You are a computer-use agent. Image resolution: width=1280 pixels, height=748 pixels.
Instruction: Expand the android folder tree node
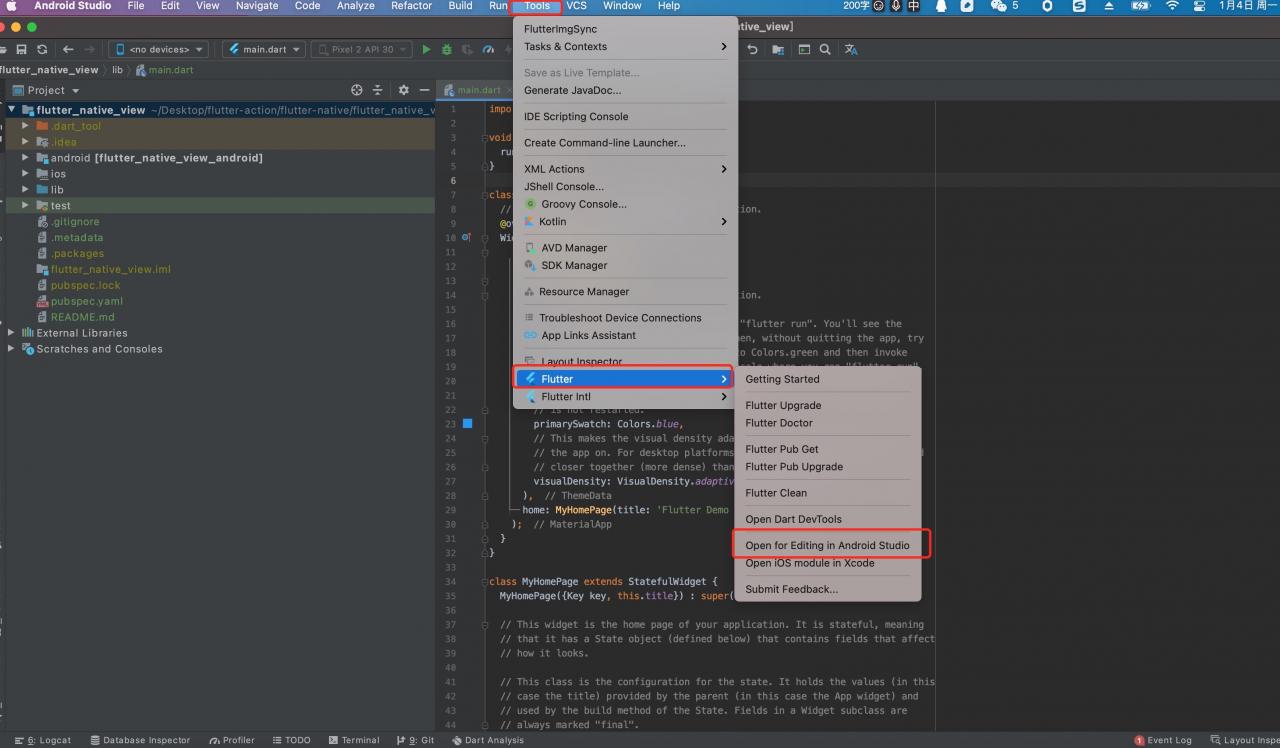tap(25, 158)
